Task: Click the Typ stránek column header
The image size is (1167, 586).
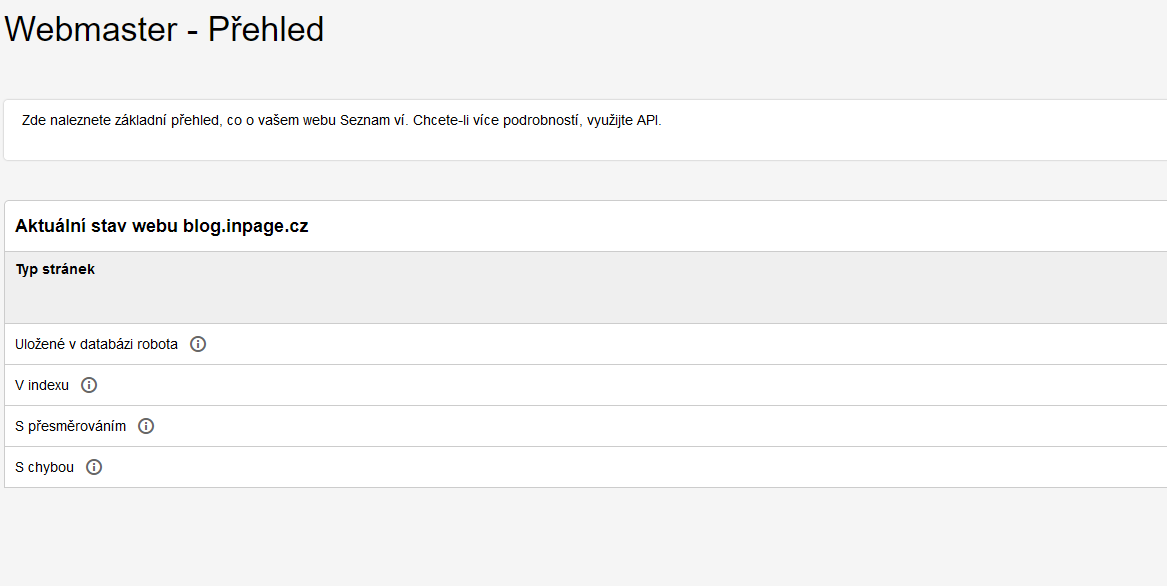Action: tap(55, 270)
